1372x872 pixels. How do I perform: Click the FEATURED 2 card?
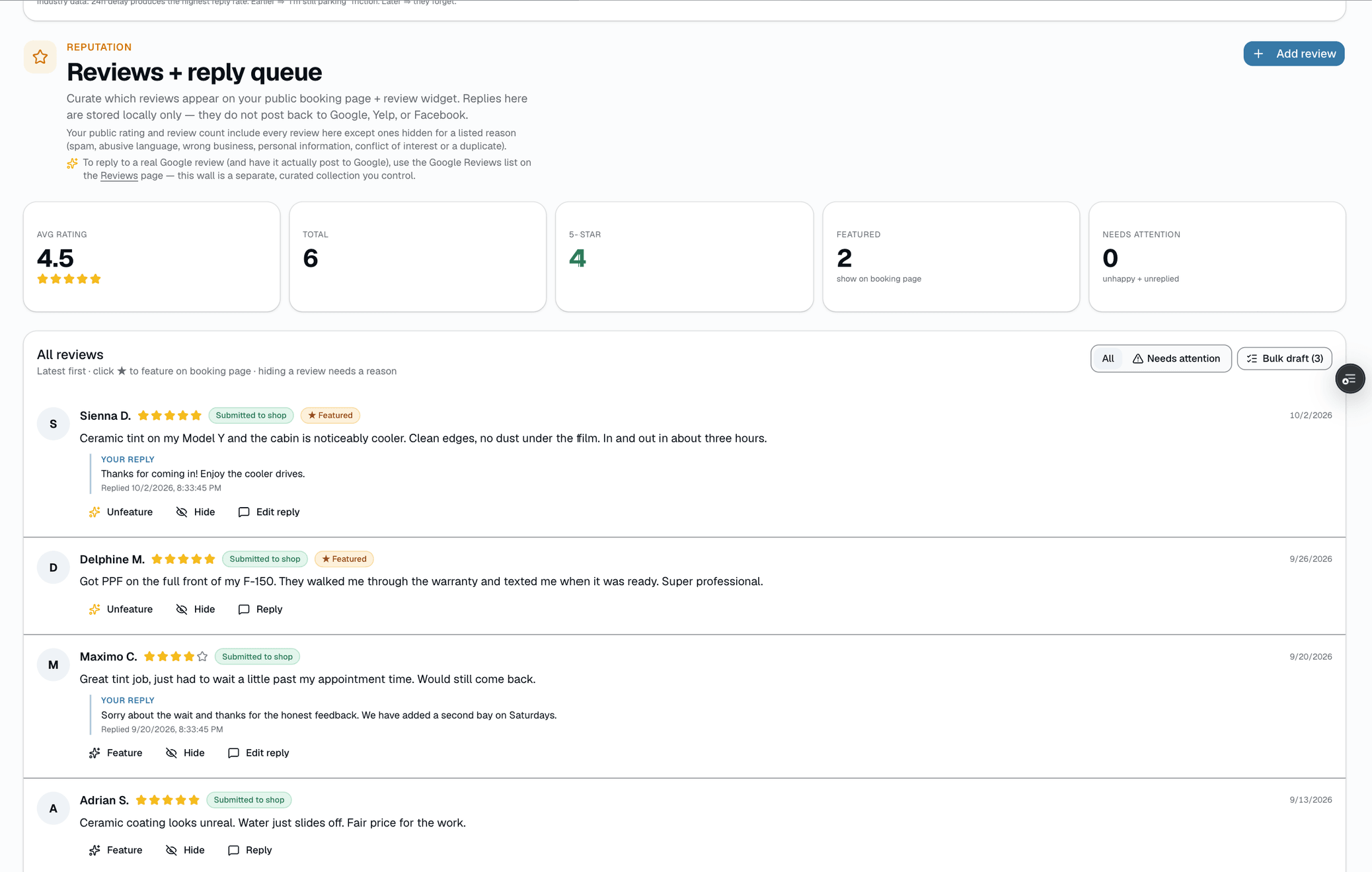click(951, 257)
